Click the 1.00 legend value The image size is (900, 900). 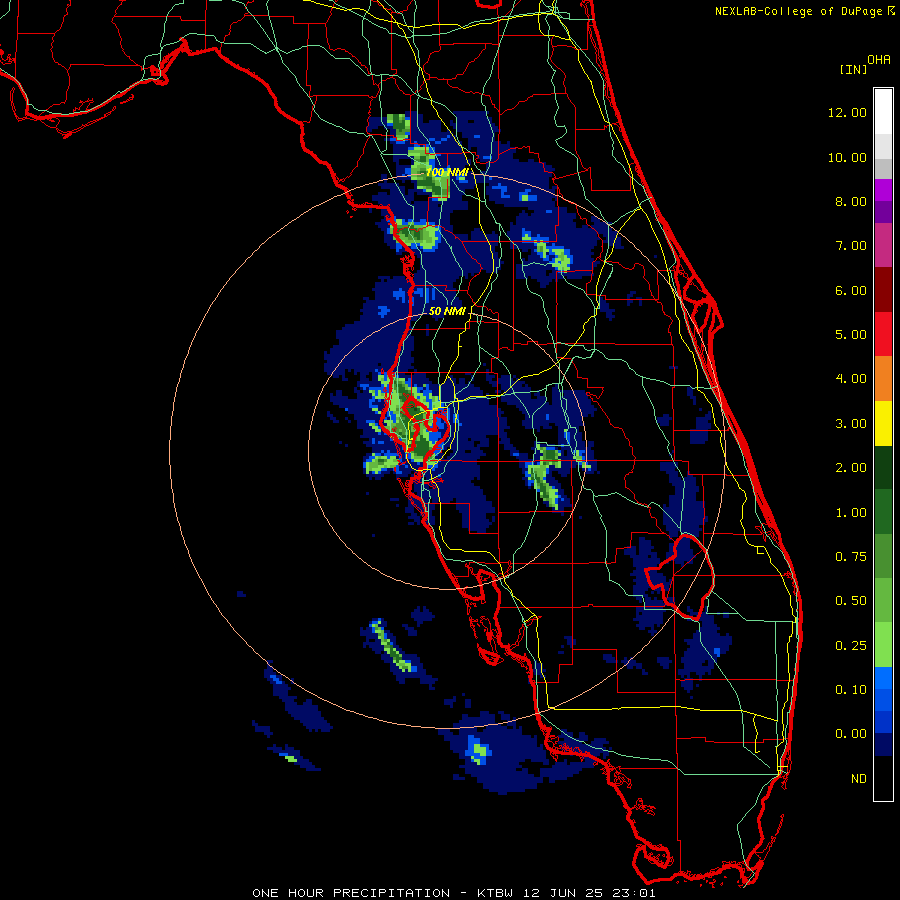point(851,513)
